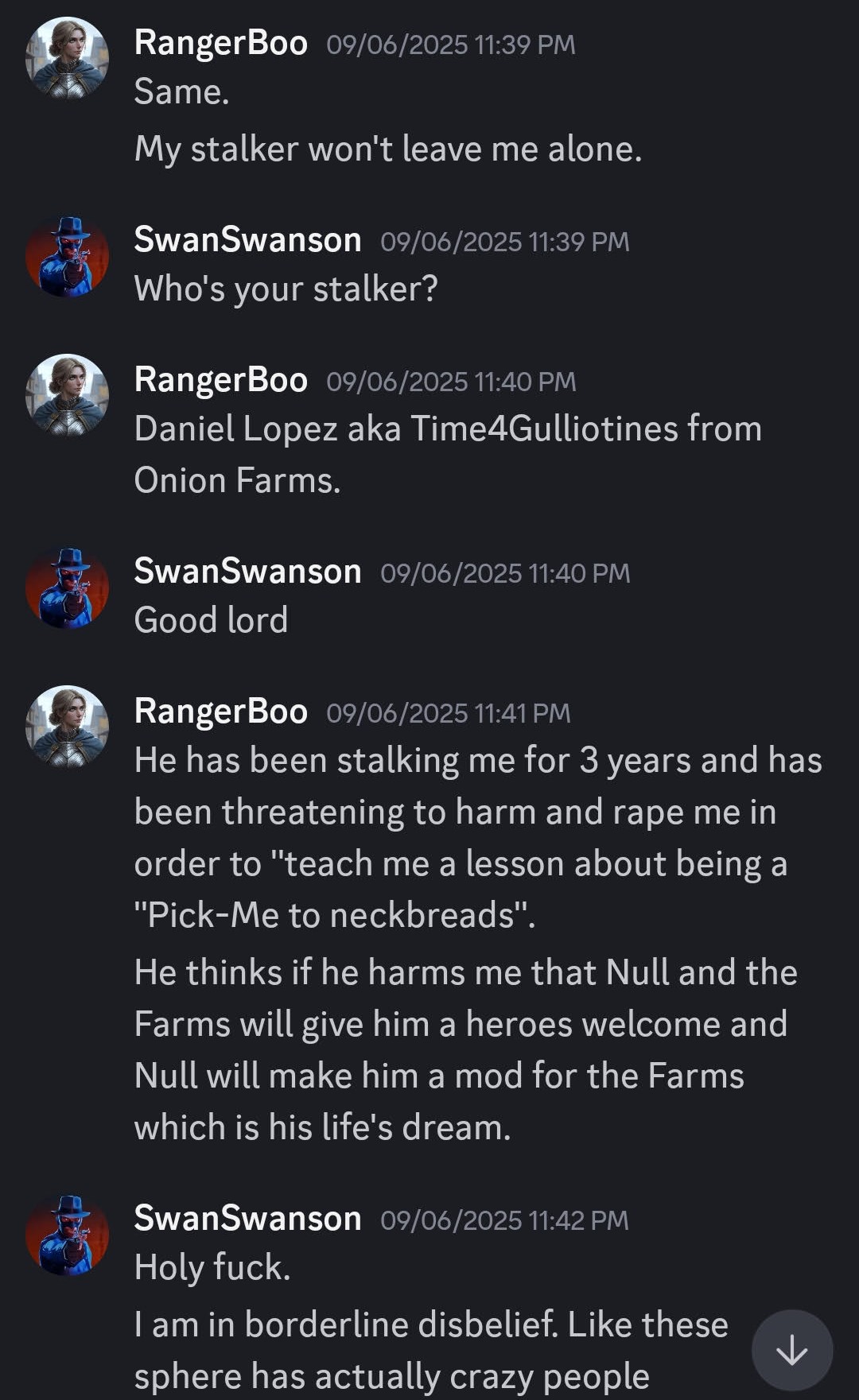Screen dimensions: 859x1400
Task: Select the "Same." message text
Action: [181, 92]
